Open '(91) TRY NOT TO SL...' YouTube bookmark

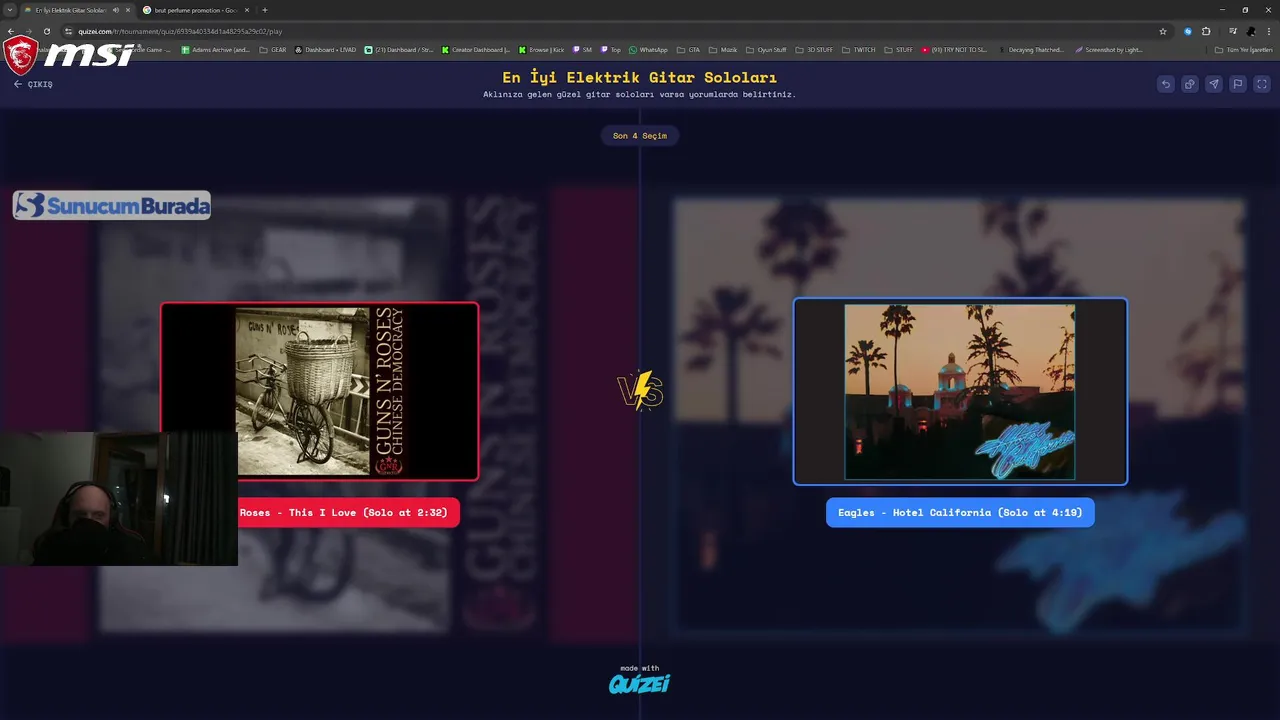[954, 49]
